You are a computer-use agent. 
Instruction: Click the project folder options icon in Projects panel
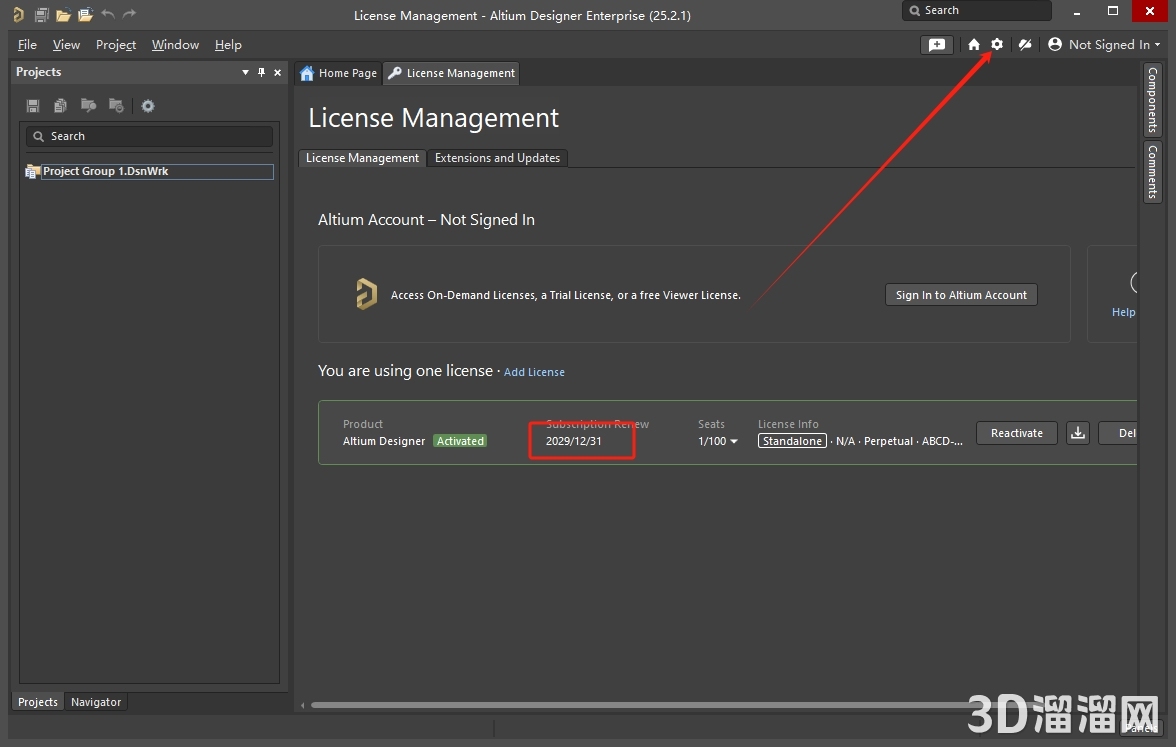click(x=116, y=105)
